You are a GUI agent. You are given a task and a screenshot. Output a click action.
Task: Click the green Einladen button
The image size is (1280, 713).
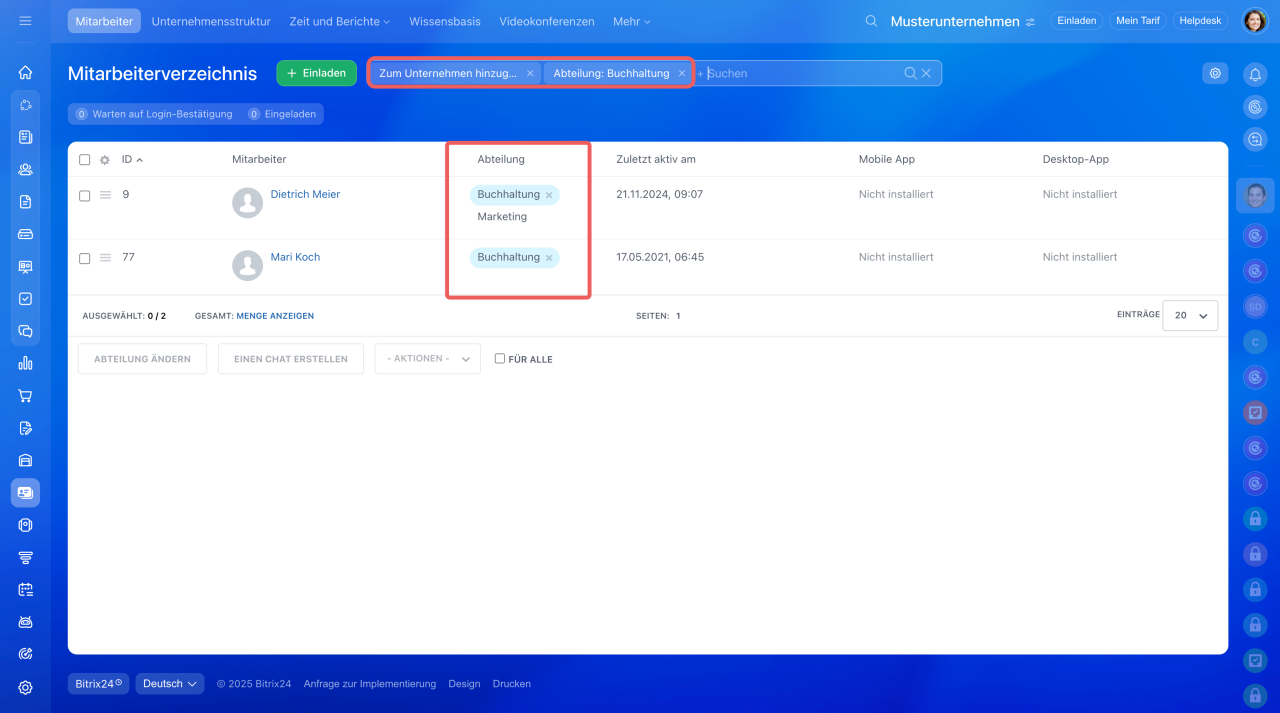click(317, 73)
